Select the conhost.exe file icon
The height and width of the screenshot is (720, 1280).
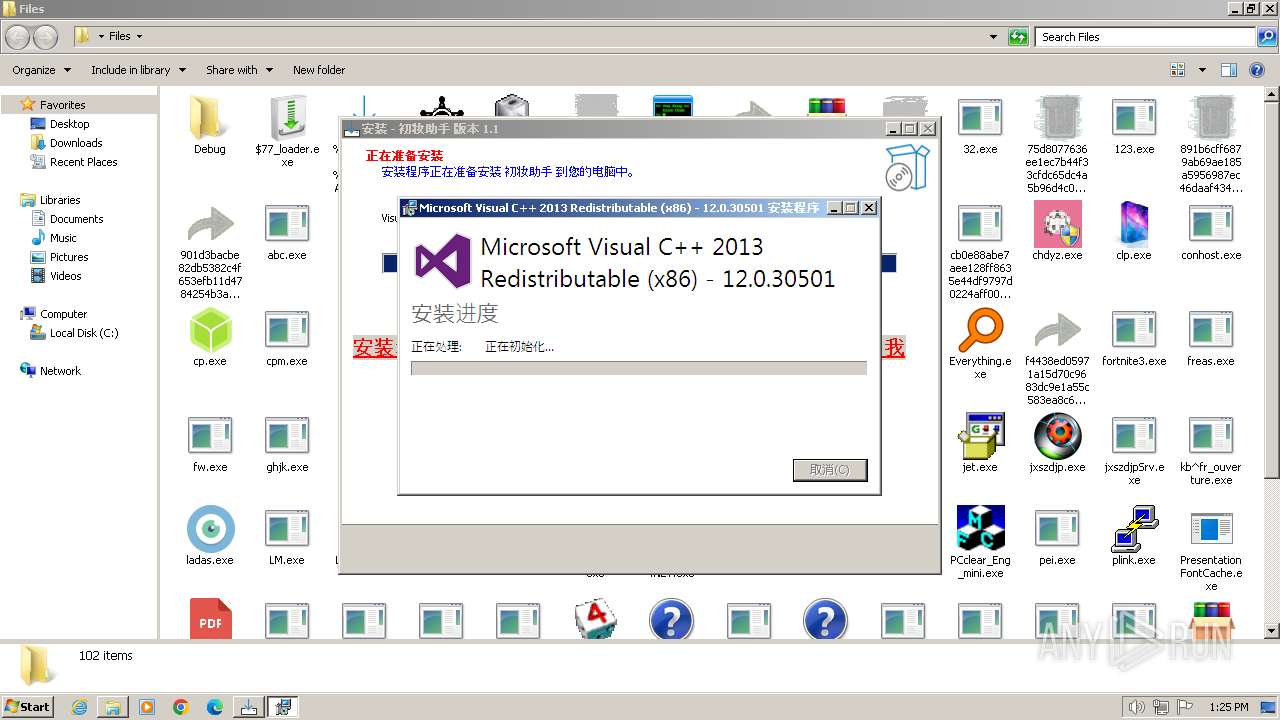(1211, 224)
